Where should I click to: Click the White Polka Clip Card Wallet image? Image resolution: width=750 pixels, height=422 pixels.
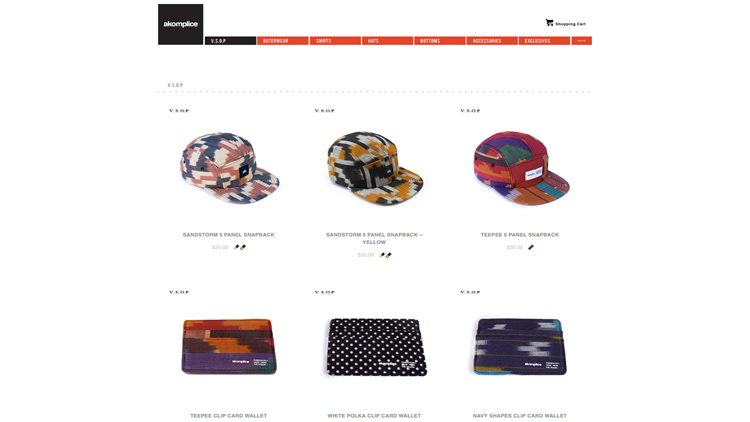coord(376,347)
